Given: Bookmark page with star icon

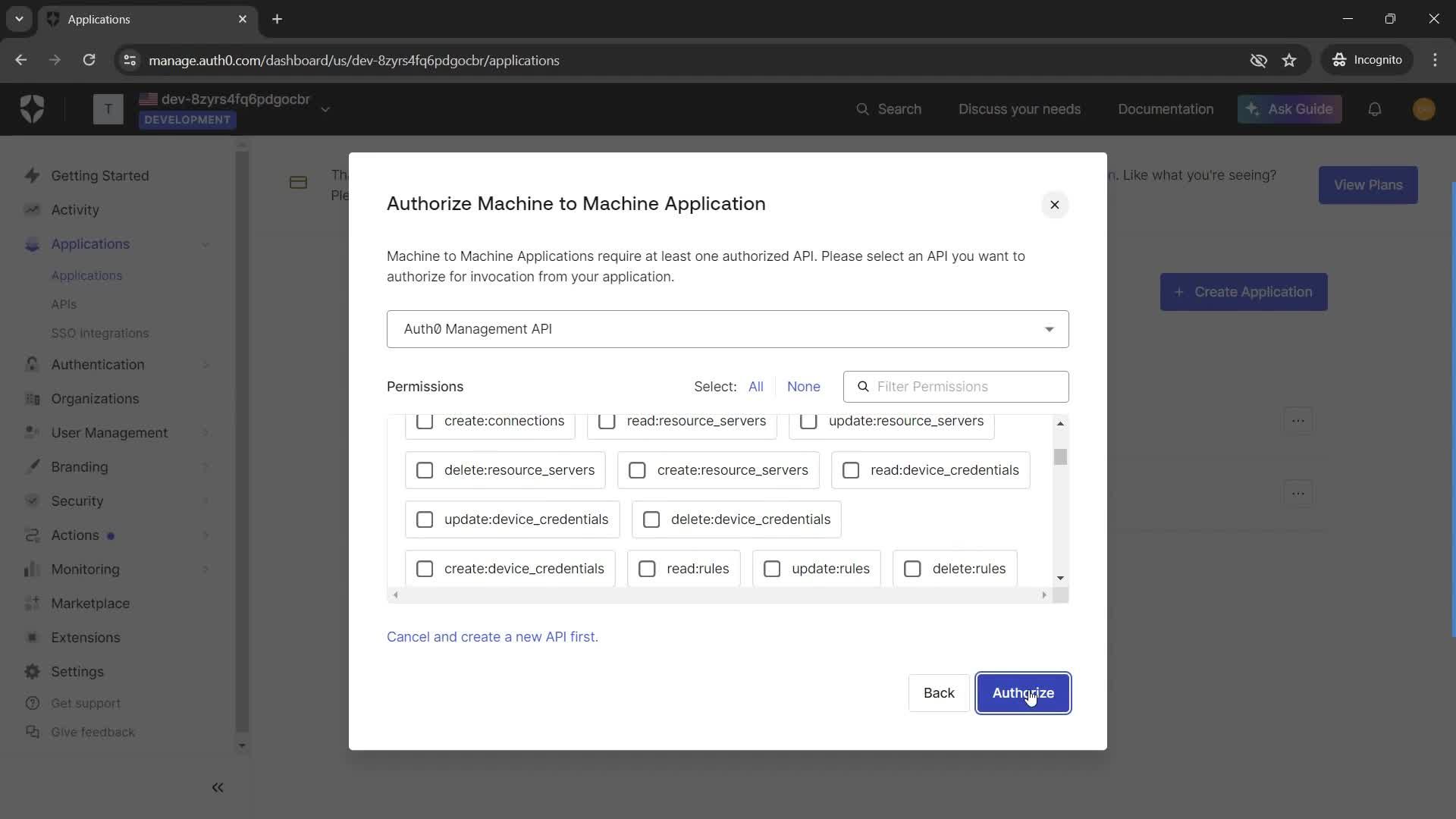Looking at the screenshot, I should click(1289, 60).
